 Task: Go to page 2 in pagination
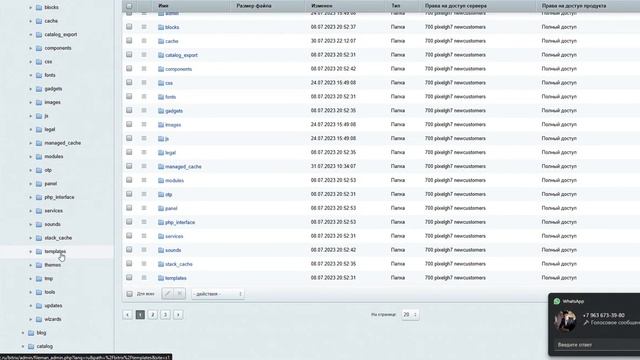pyautogui.click(x=153, y=315)
